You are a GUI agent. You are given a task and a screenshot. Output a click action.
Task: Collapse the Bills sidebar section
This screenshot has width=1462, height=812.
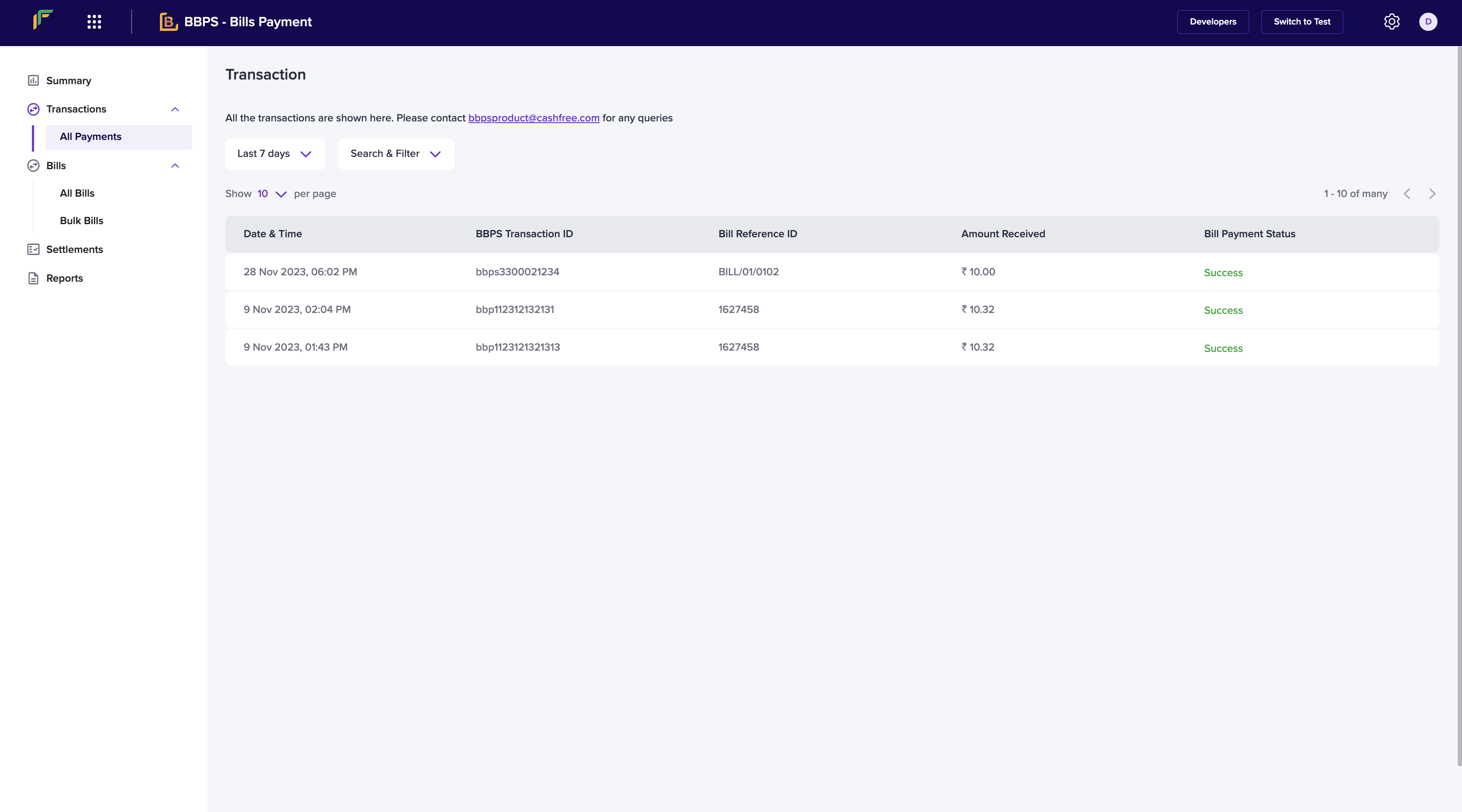click(175, 166)
